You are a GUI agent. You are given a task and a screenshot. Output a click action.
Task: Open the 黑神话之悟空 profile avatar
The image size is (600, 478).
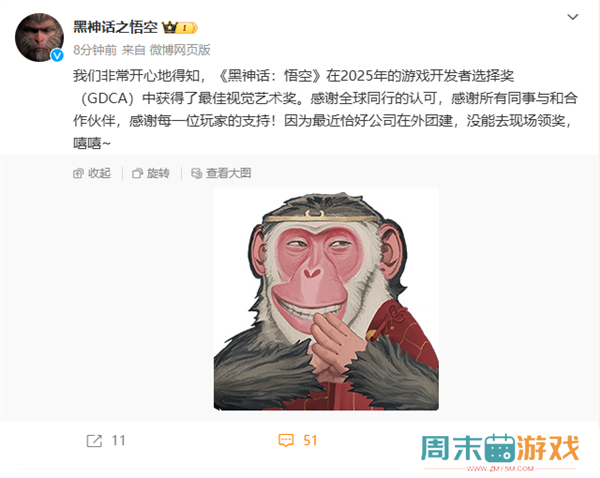coord(39,37)
